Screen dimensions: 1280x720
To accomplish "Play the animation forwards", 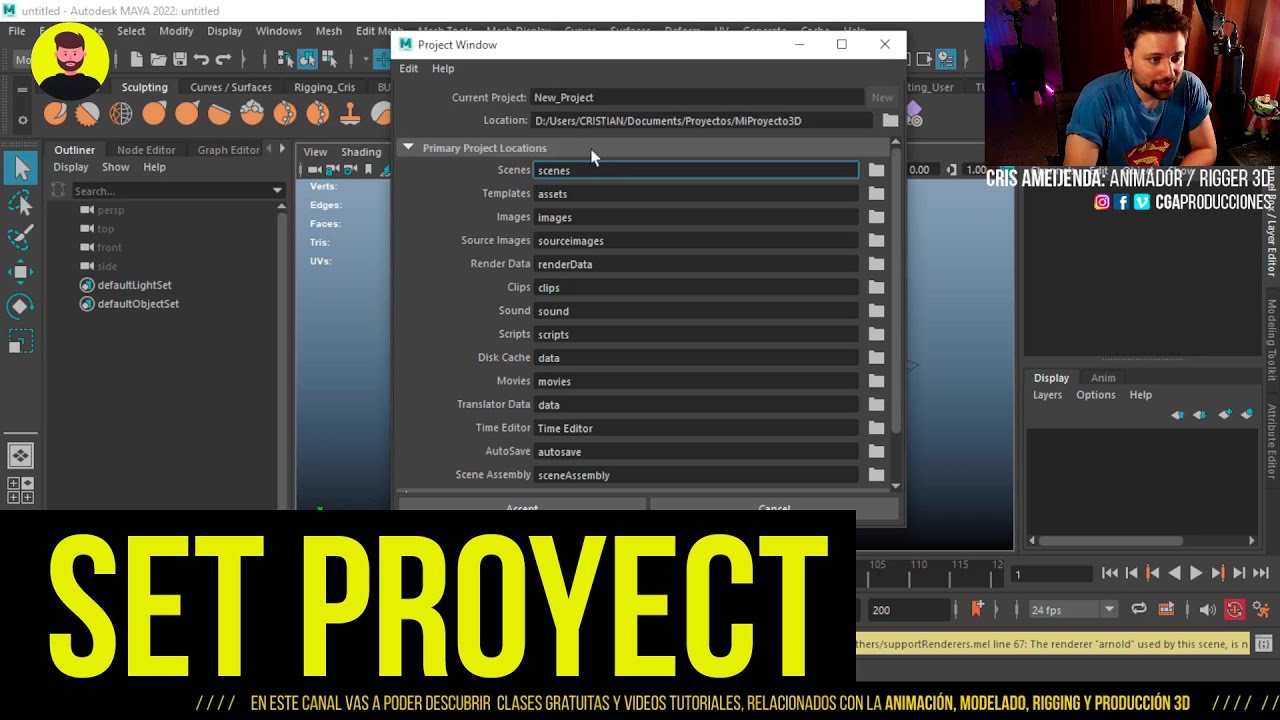I will pos(1196,573).
